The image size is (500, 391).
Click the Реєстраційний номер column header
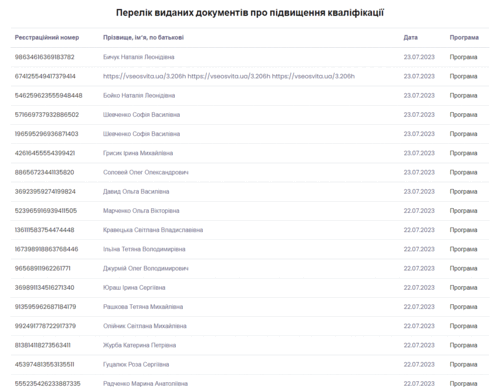click(x=47, y=38)
